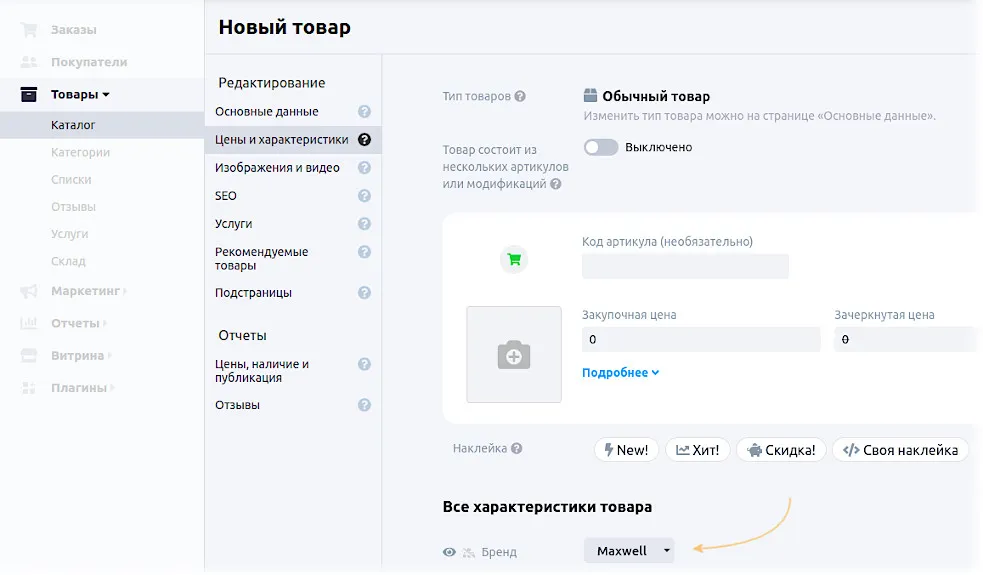The image size is (983, 575).
Task: Click Своя наклейка custom sticker button
Action: (900, 450)
